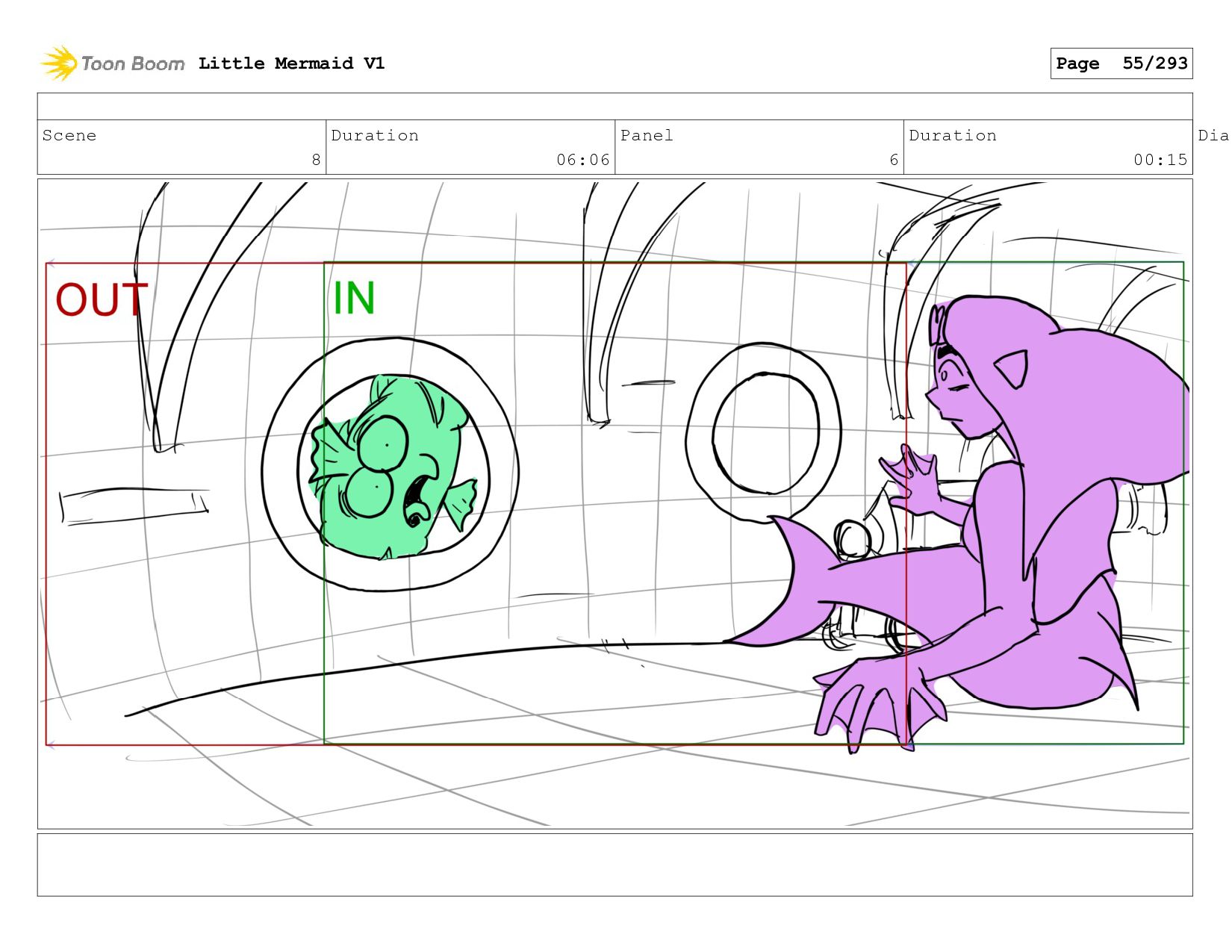Click the green 'IN' camera frame label

(354, 298)
